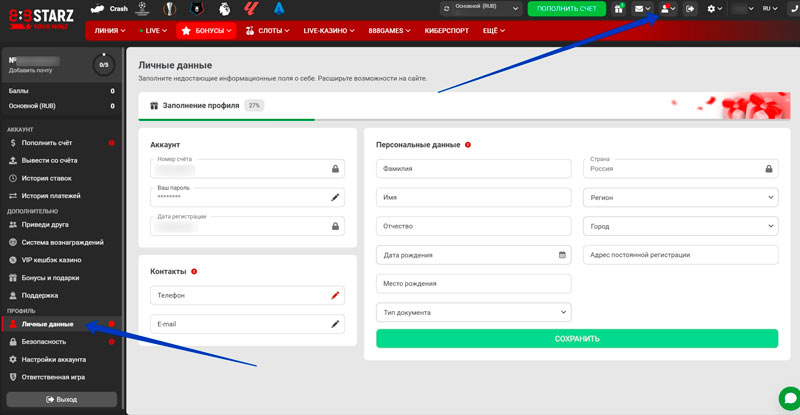Click the green Сохранить button
This screenshot has width=800, height=415.
pos(577,339)
